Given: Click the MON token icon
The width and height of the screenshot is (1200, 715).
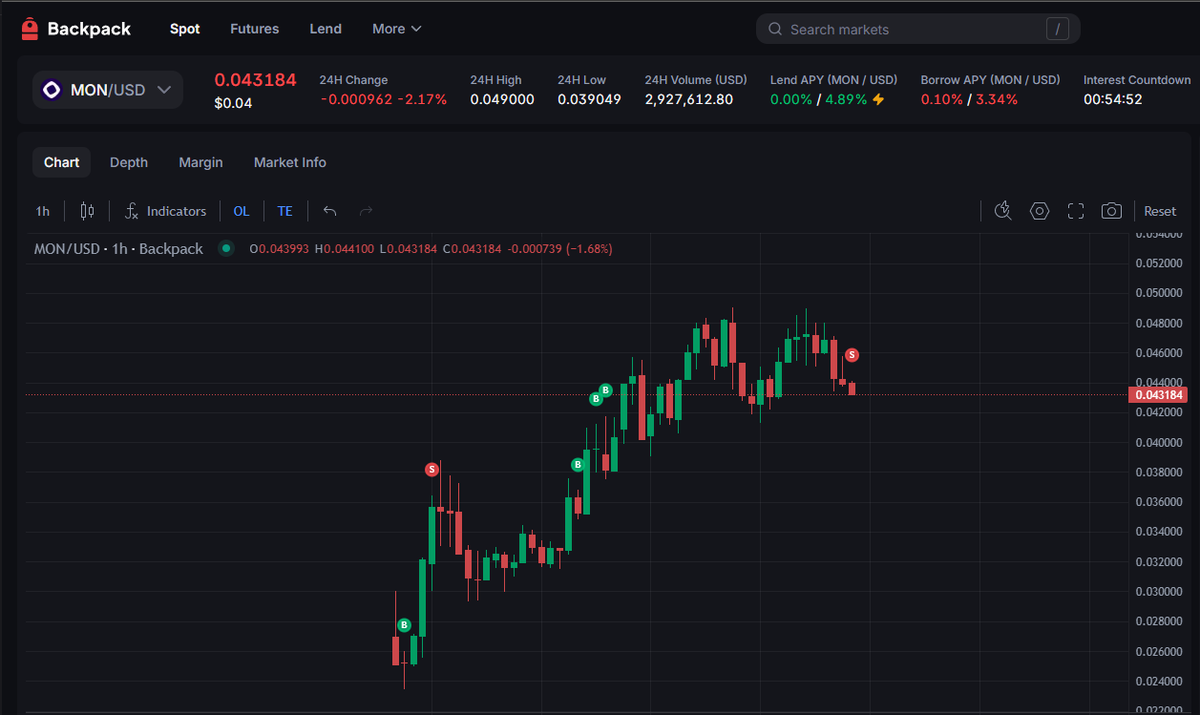Looking at the screenshot, I should pos(51,90).
